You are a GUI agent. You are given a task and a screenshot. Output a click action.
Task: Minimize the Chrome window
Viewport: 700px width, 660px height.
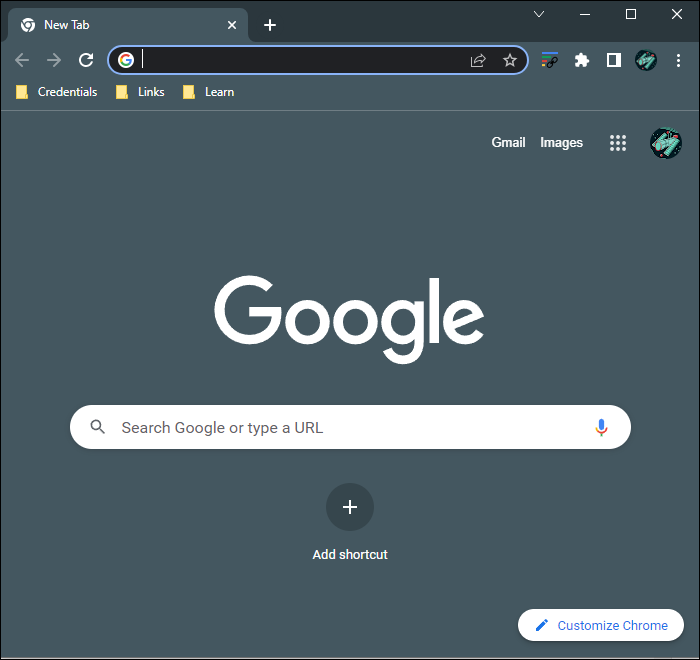coord(585,14)
